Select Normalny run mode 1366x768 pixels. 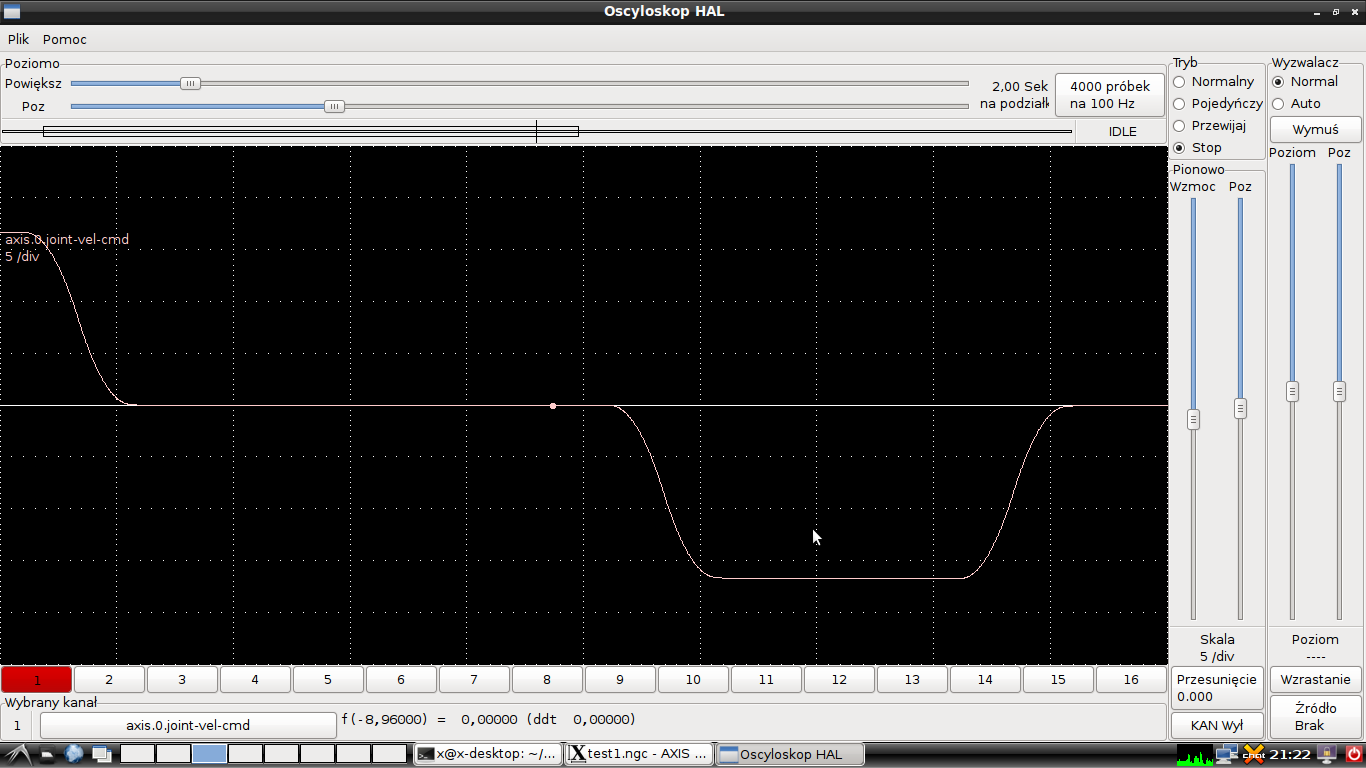(x=1214, y=81)
